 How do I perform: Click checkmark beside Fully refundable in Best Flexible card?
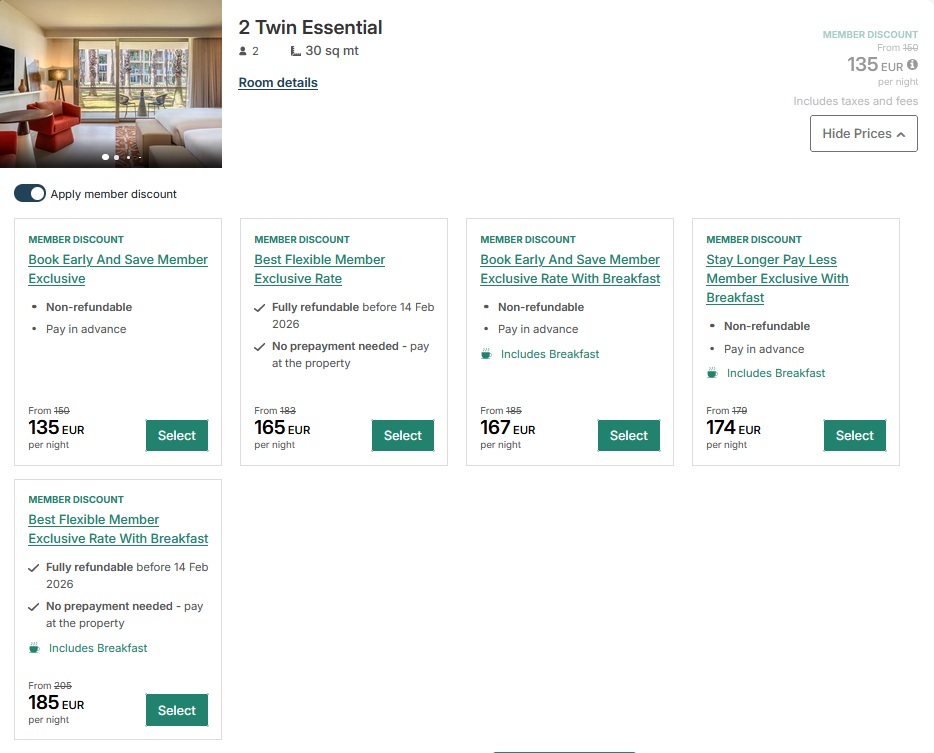pos(257,307)
